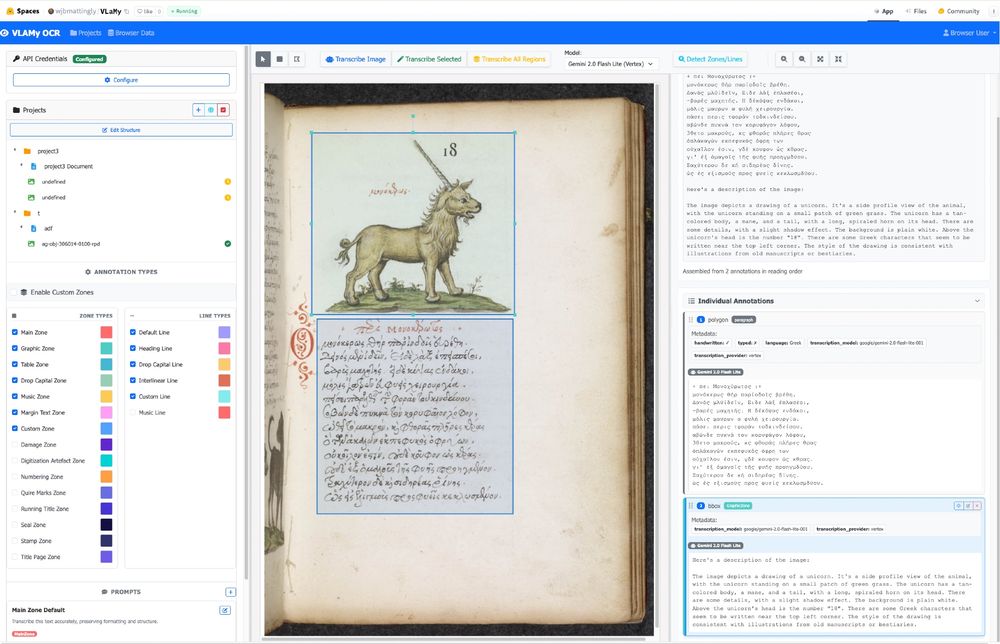Viewport: 1000px width, 644px height.
Task: Select the polygon drawing tool
Action: (297, 59)
